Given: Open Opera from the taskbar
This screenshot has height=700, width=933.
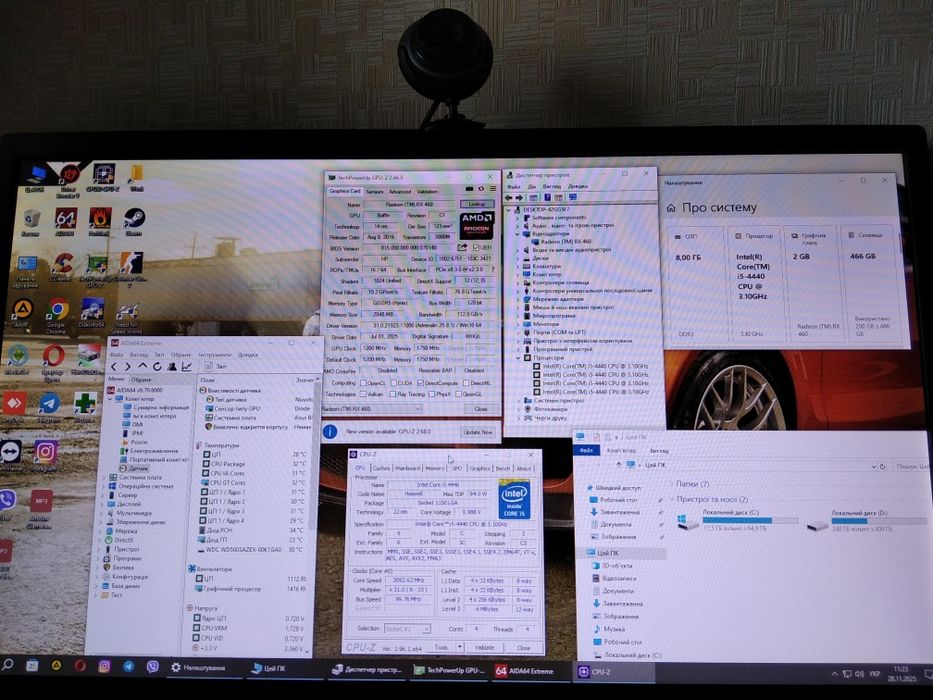Looking at the screenshot, I should (x=80, y=666).
